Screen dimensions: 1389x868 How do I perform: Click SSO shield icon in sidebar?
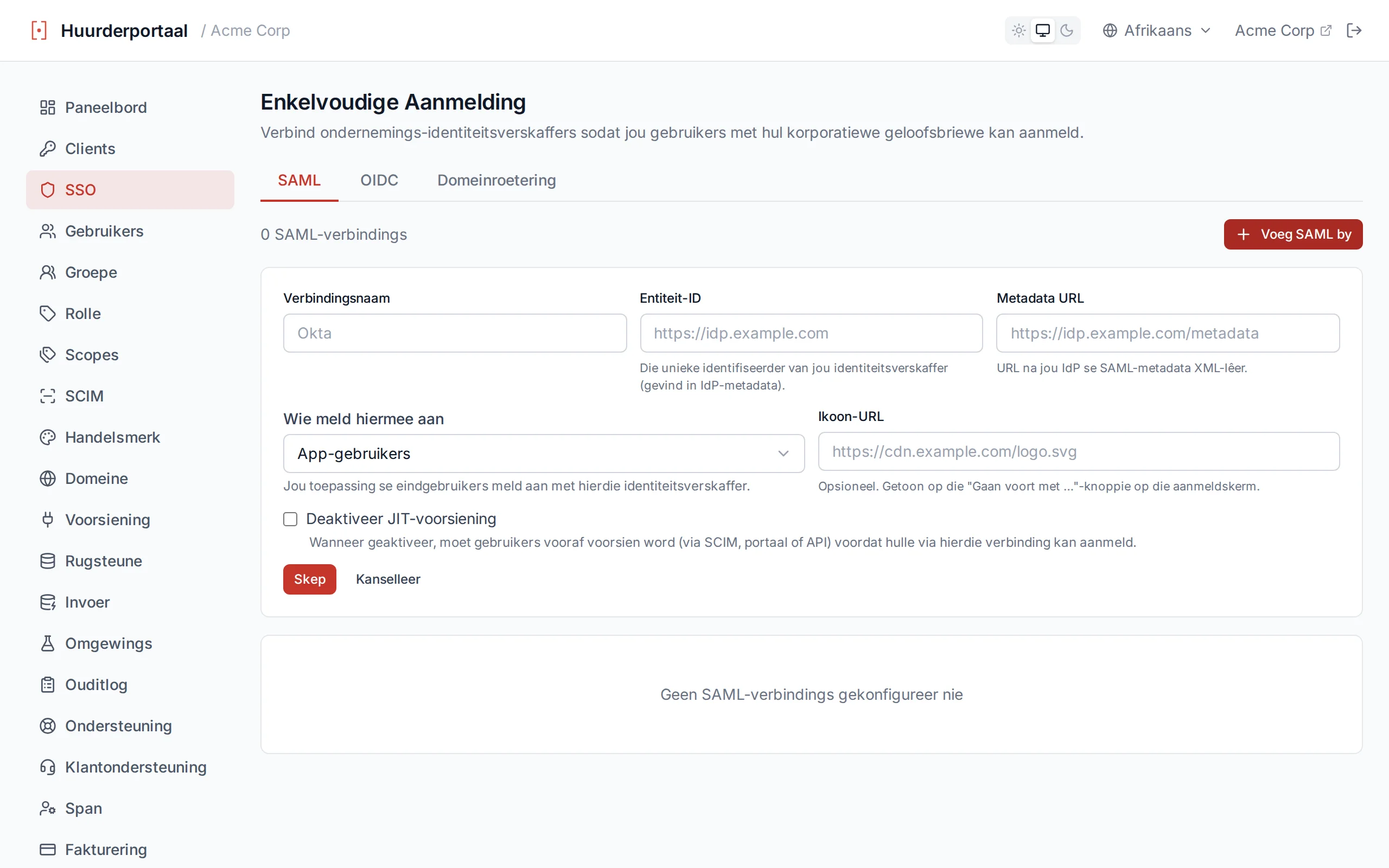tap(48, 190)
